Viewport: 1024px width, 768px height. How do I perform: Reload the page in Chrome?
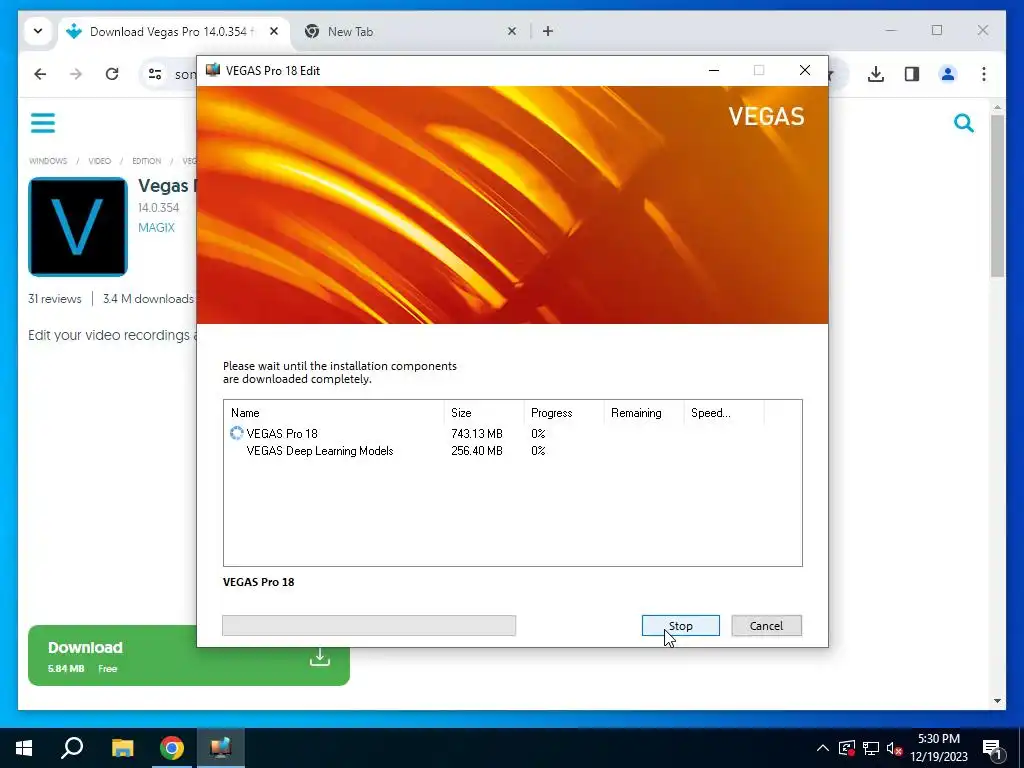click(112, 74)
